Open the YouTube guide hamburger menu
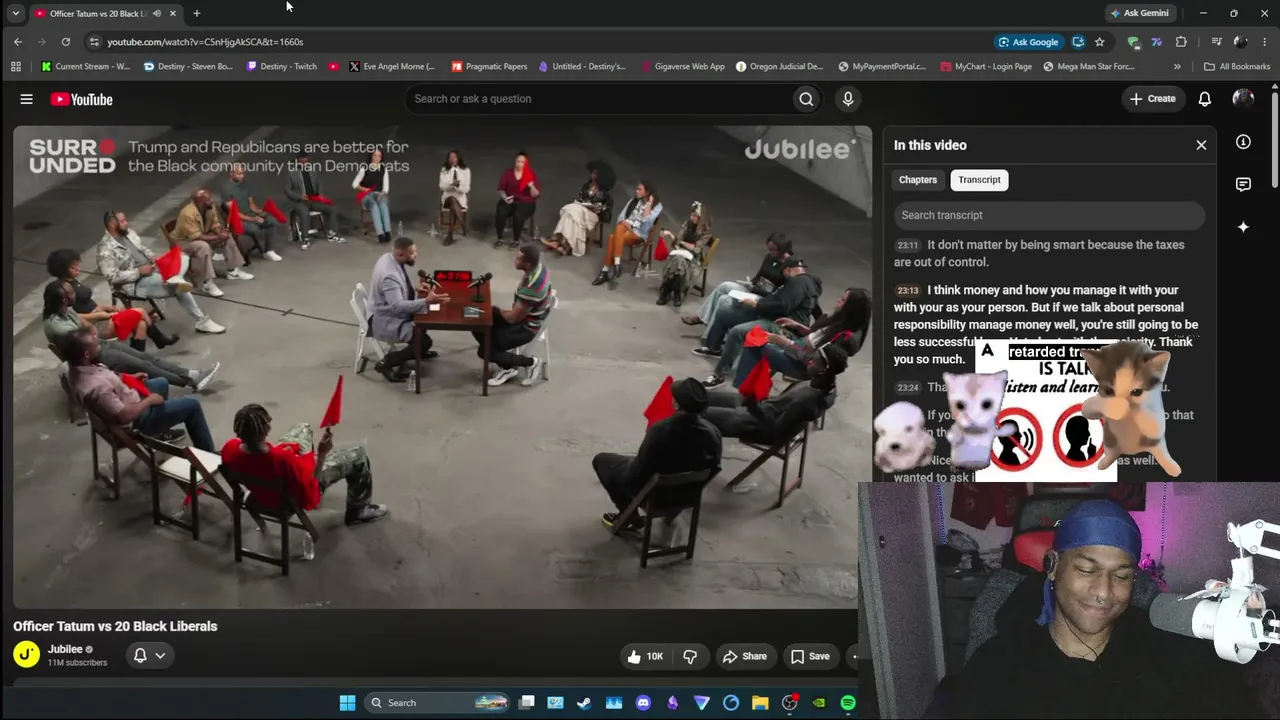 coord(27,99)
